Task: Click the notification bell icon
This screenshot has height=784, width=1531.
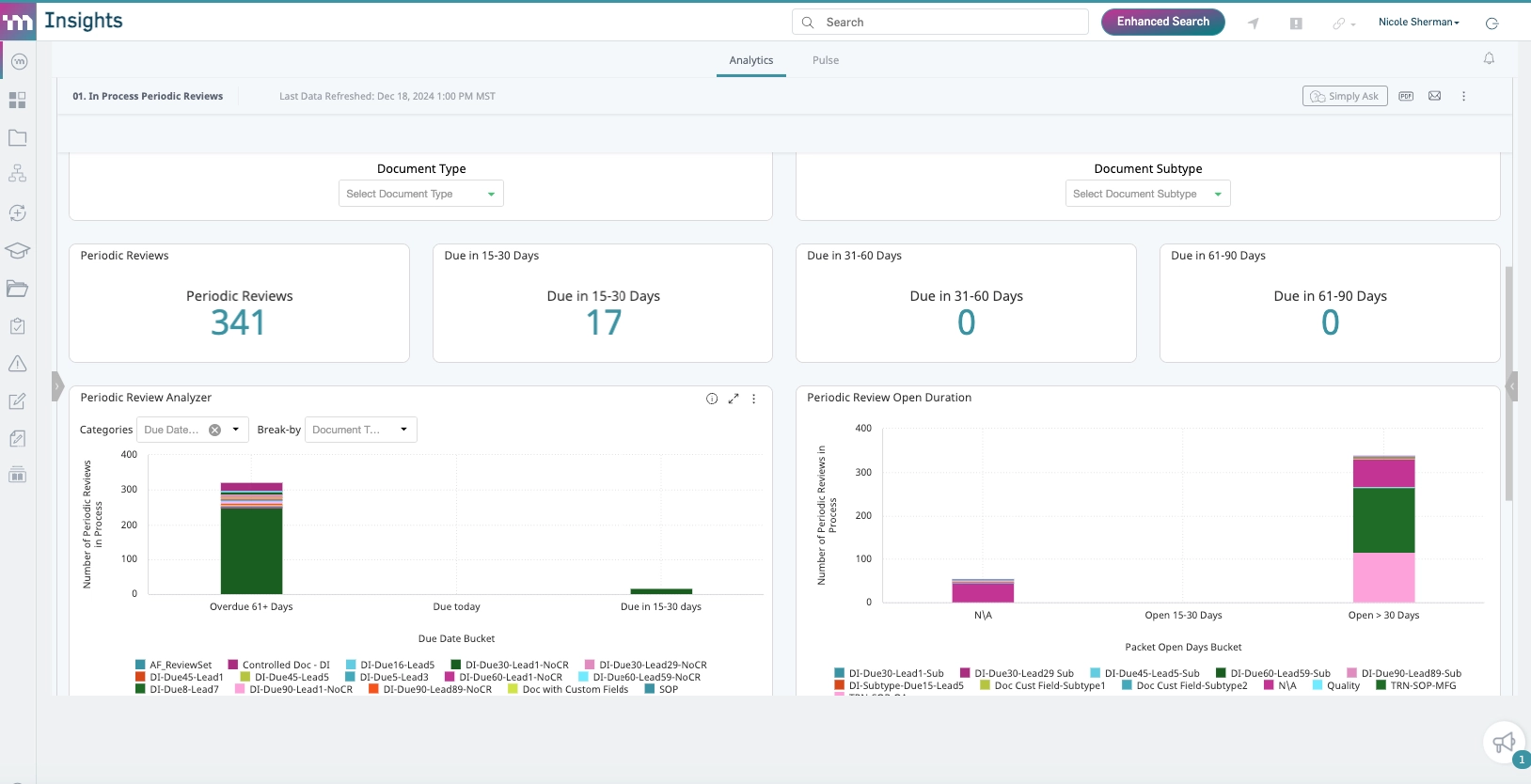Action: coord(1489,58)
